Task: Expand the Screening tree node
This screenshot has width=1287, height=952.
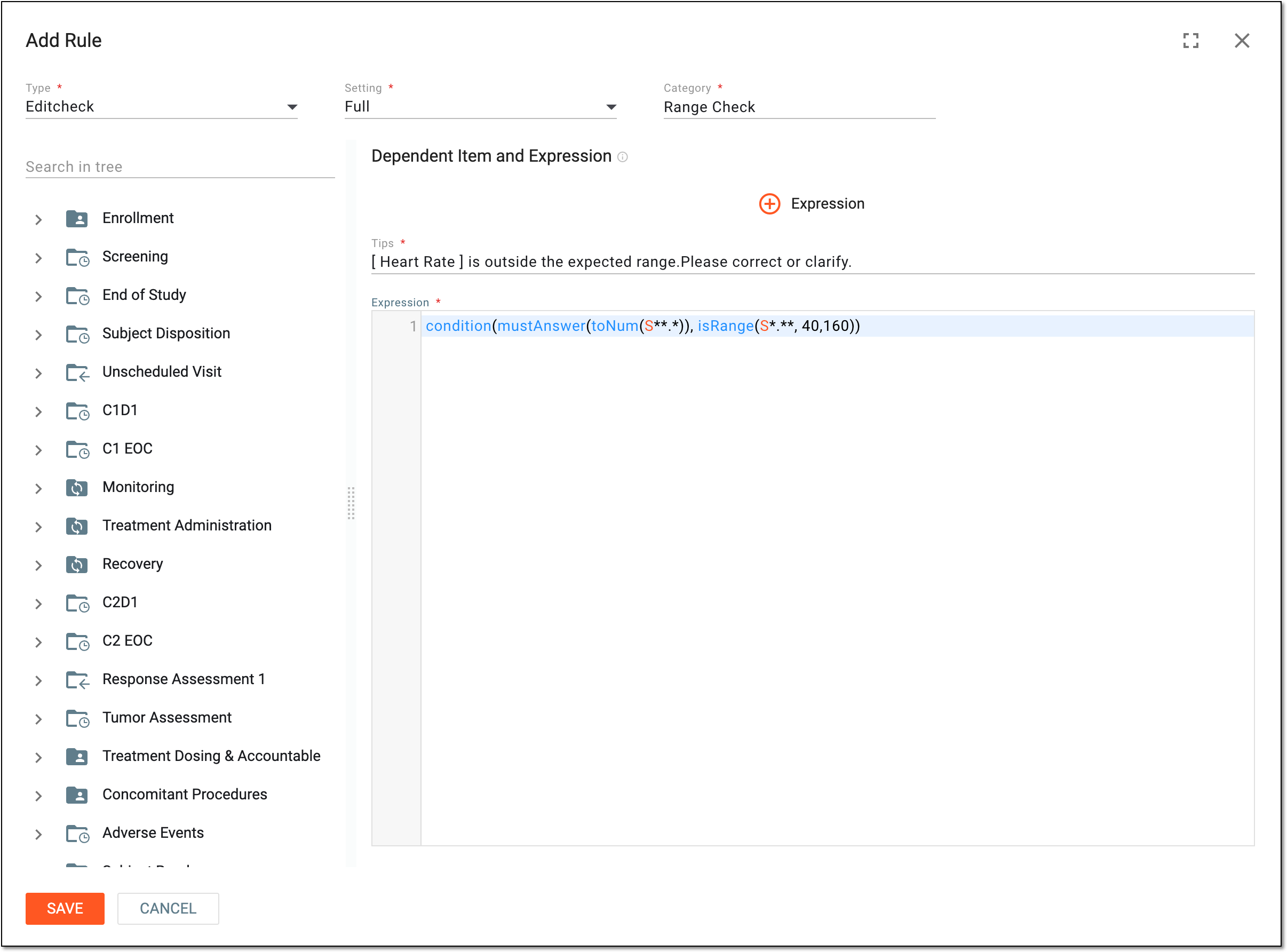Action: [38, 258]
